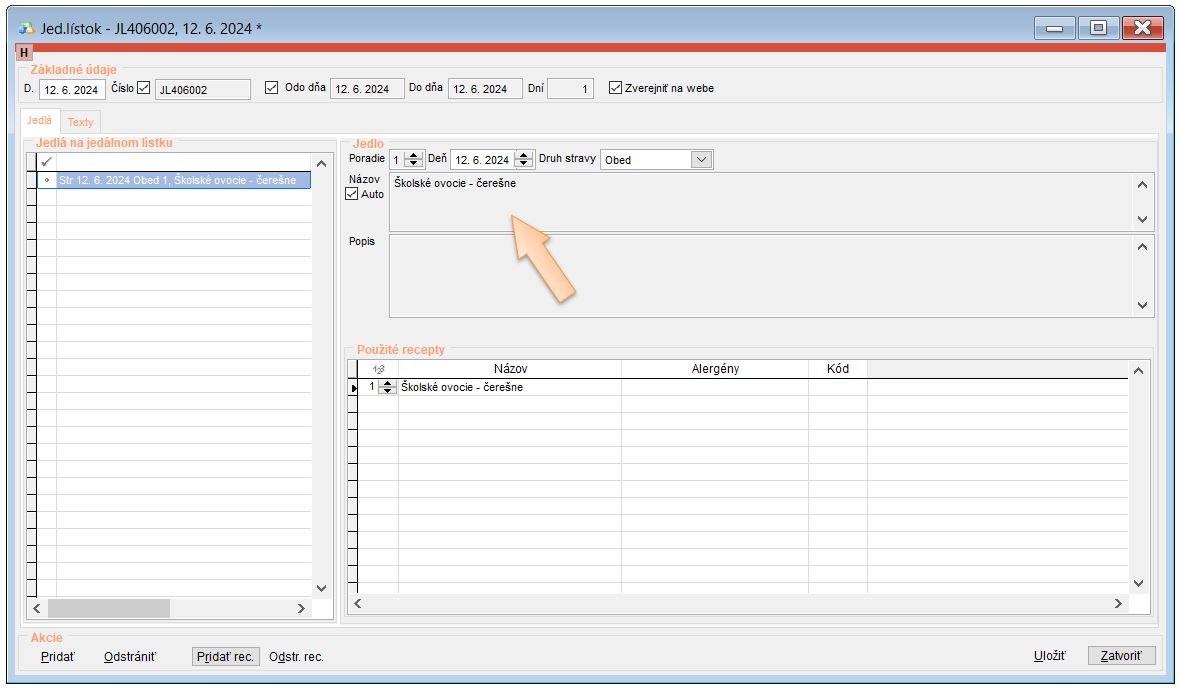
Task: Click the Poradie spinner arrows
Action: [415, 160]
